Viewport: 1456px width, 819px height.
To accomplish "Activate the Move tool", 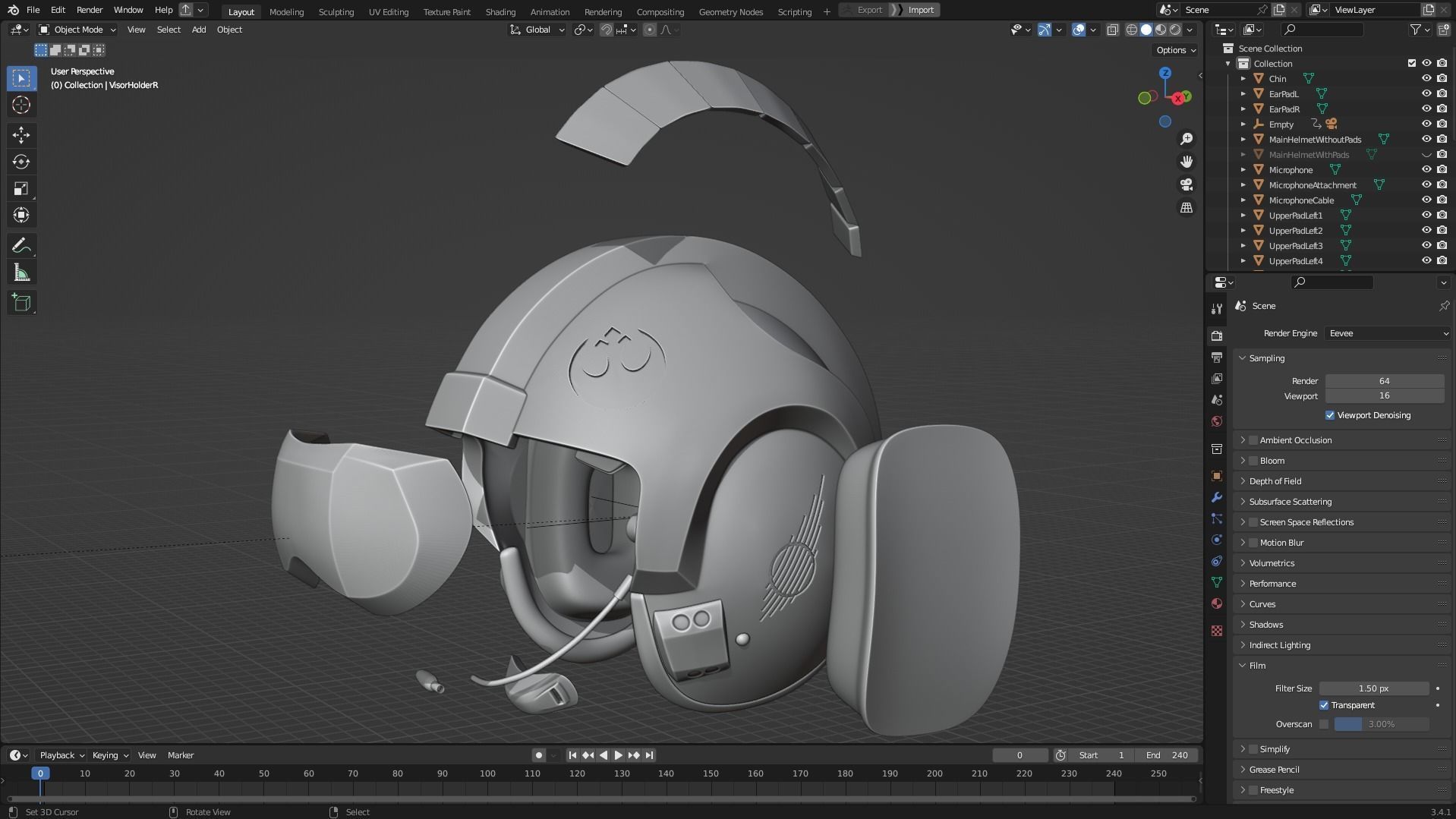I will point(21,135).
